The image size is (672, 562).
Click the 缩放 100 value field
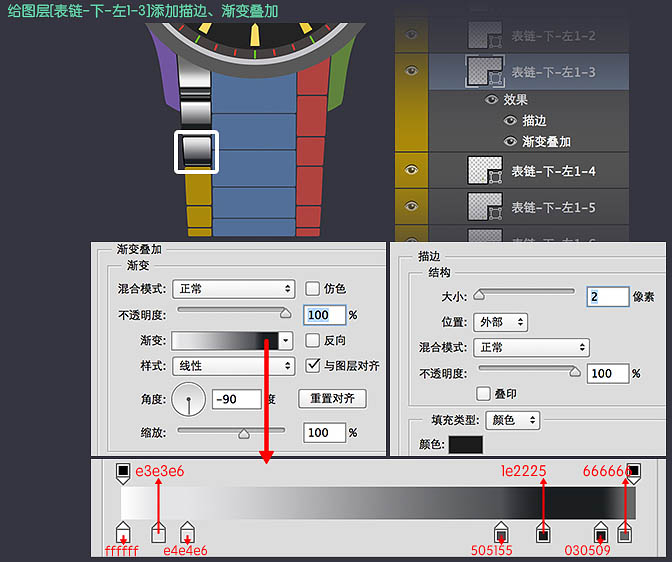click(x=324, y=433)
